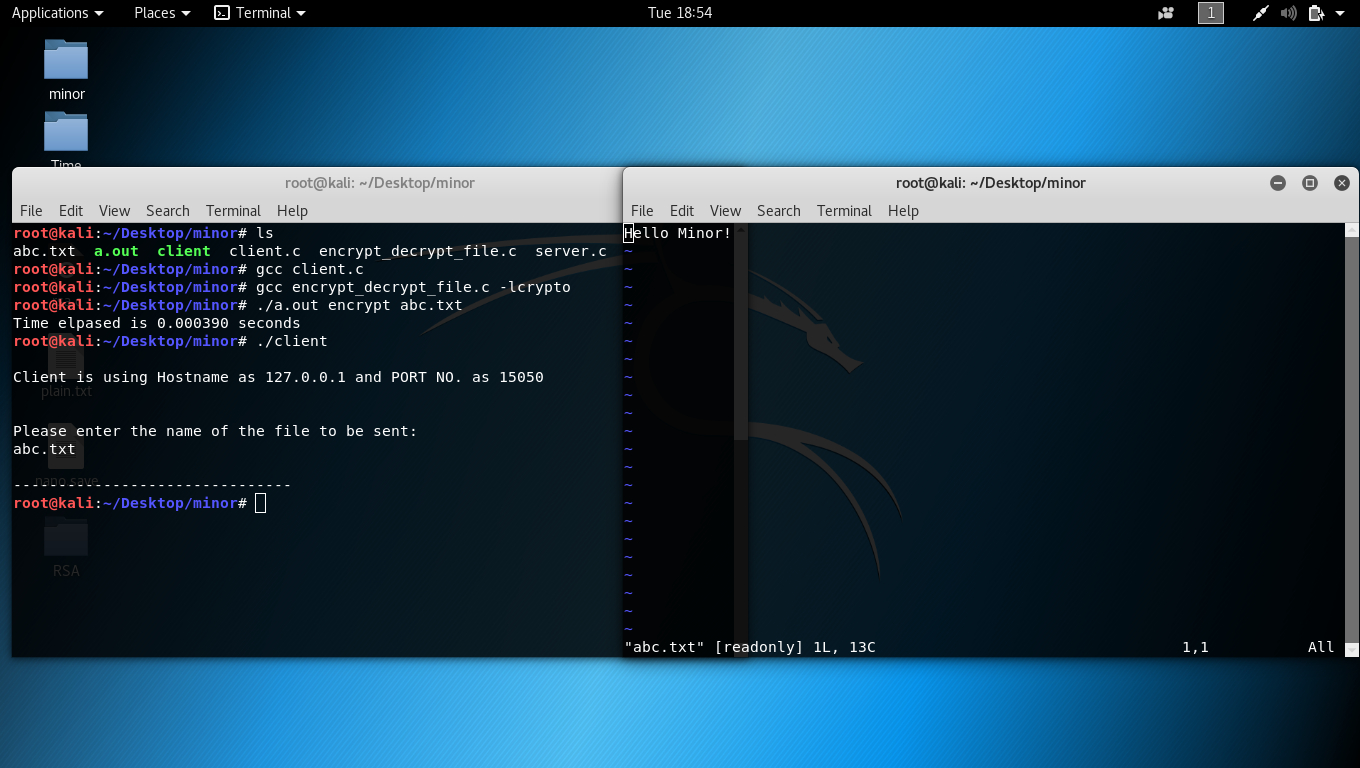Click 'abc.txt' in the ls output line
This screenshot has height=768, width=1360.
(x=44, y=251)
